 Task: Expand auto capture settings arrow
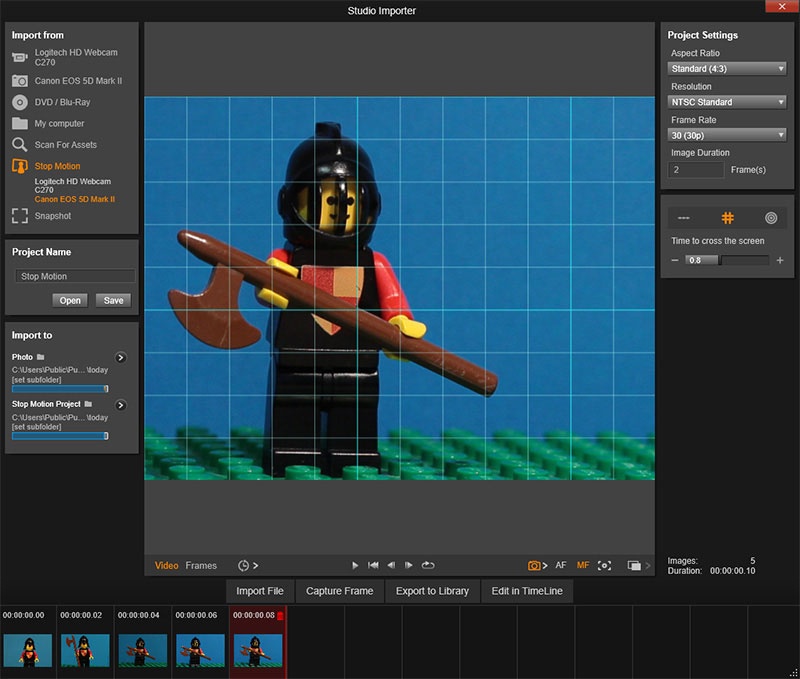256,566
